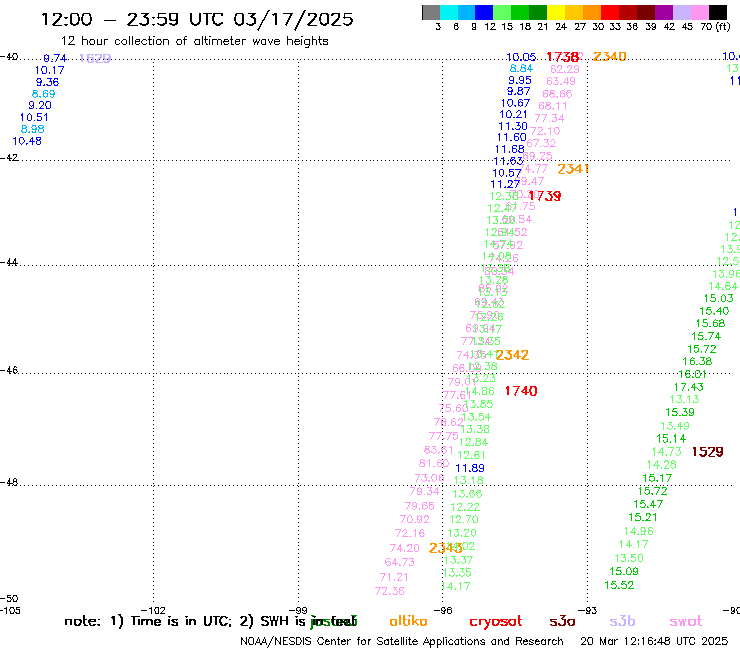Image resolution: width=740 pixels, height=650 pixels.
Task: Select the yellow 24 ft legend swatch
Action: point(556,12)
